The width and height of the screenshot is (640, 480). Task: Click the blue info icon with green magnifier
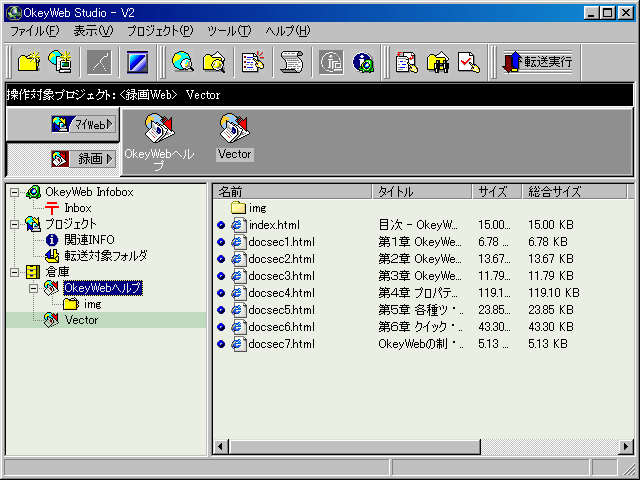point(362,62)
